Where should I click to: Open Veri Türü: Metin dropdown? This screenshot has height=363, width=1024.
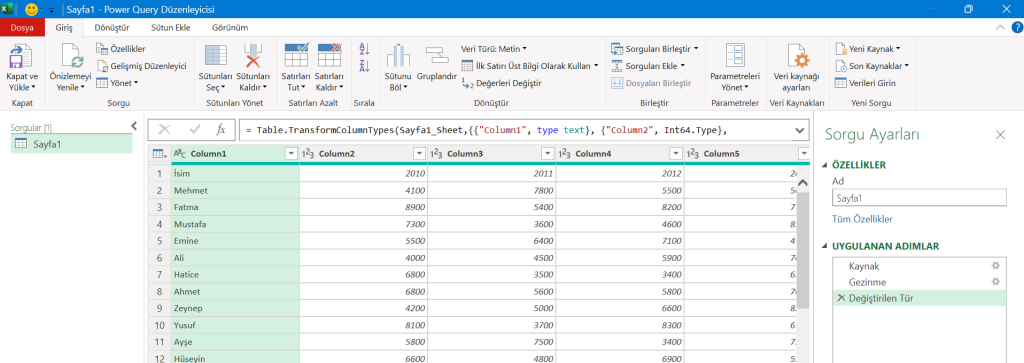coord(494,49)
